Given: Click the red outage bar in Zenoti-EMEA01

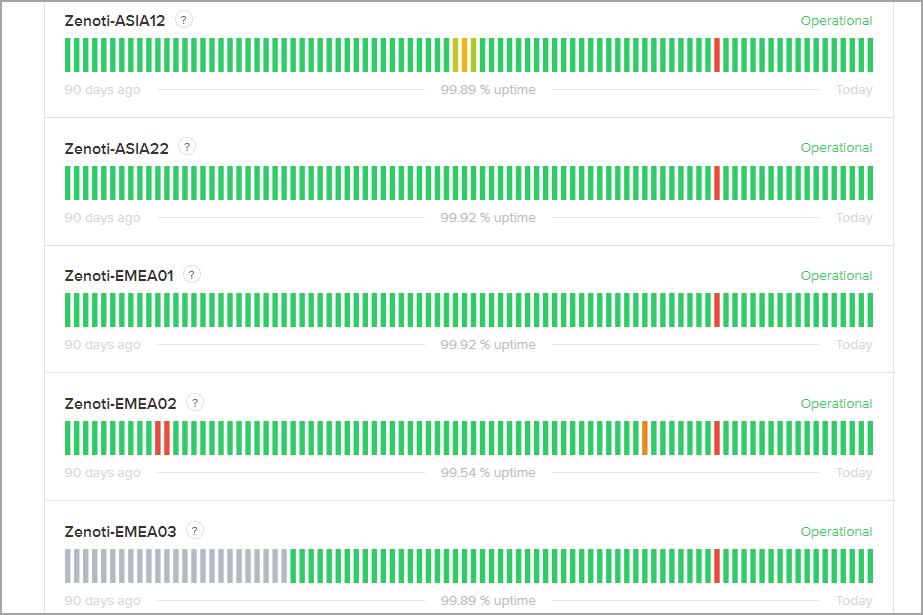Looking at the screenshot, I should (x=717, y=310).
